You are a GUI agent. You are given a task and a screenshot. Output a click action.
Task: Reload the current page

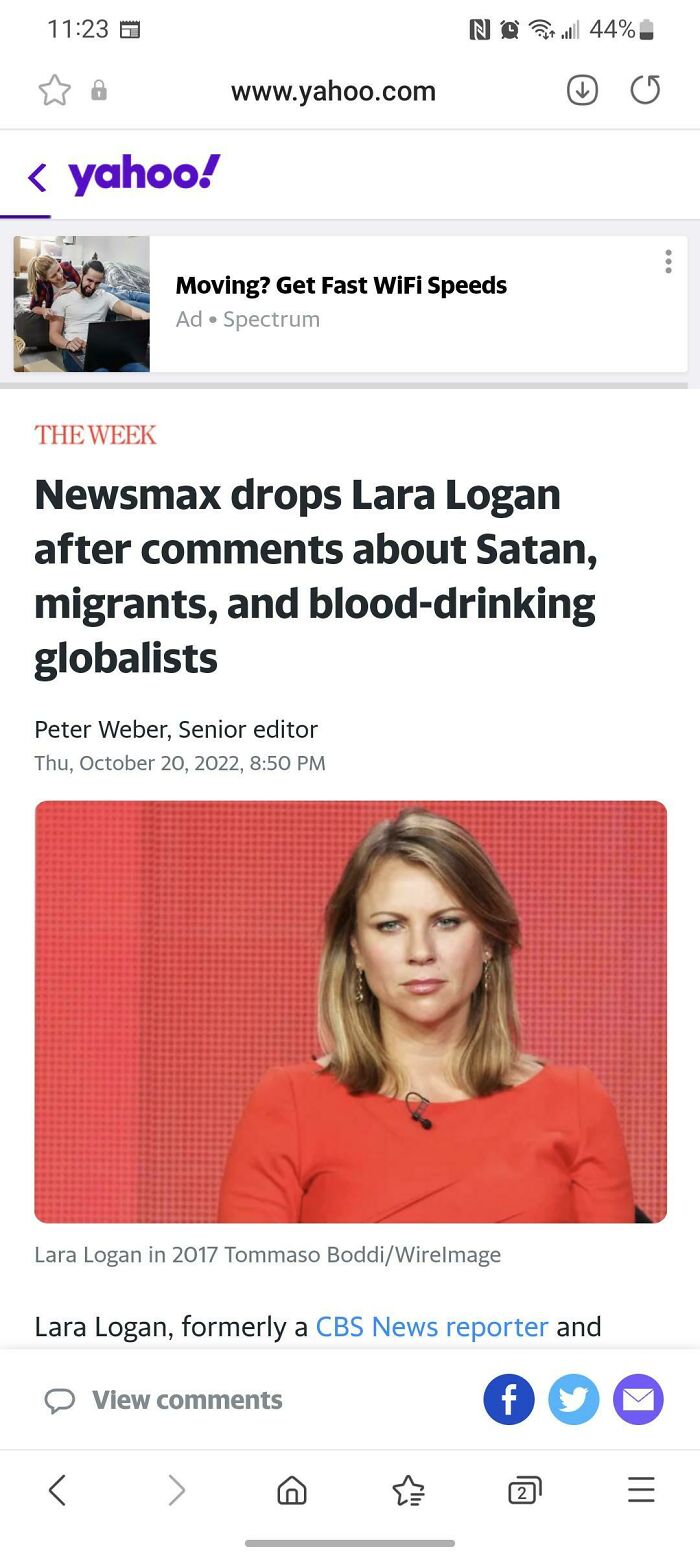pyautogui.click(x=645, y=90)
